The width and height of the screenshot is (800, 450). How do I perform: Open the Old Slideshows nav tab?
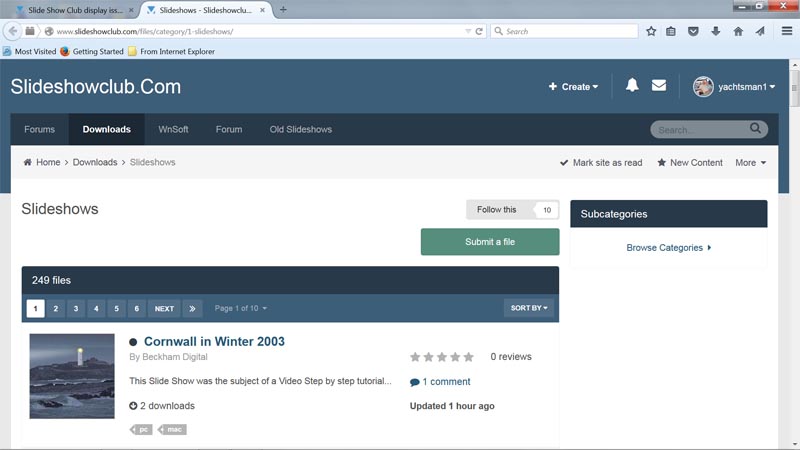coord(301,130)
